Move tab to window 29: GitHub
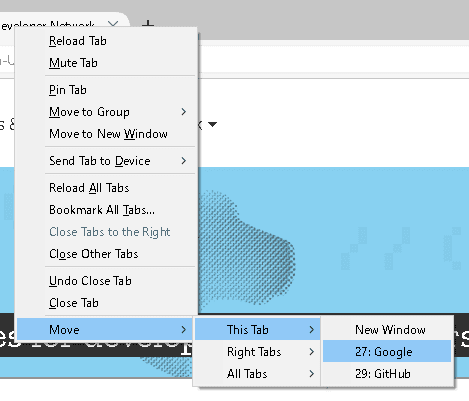The width and height of the screenshot is (469, 401). [387, 374]
